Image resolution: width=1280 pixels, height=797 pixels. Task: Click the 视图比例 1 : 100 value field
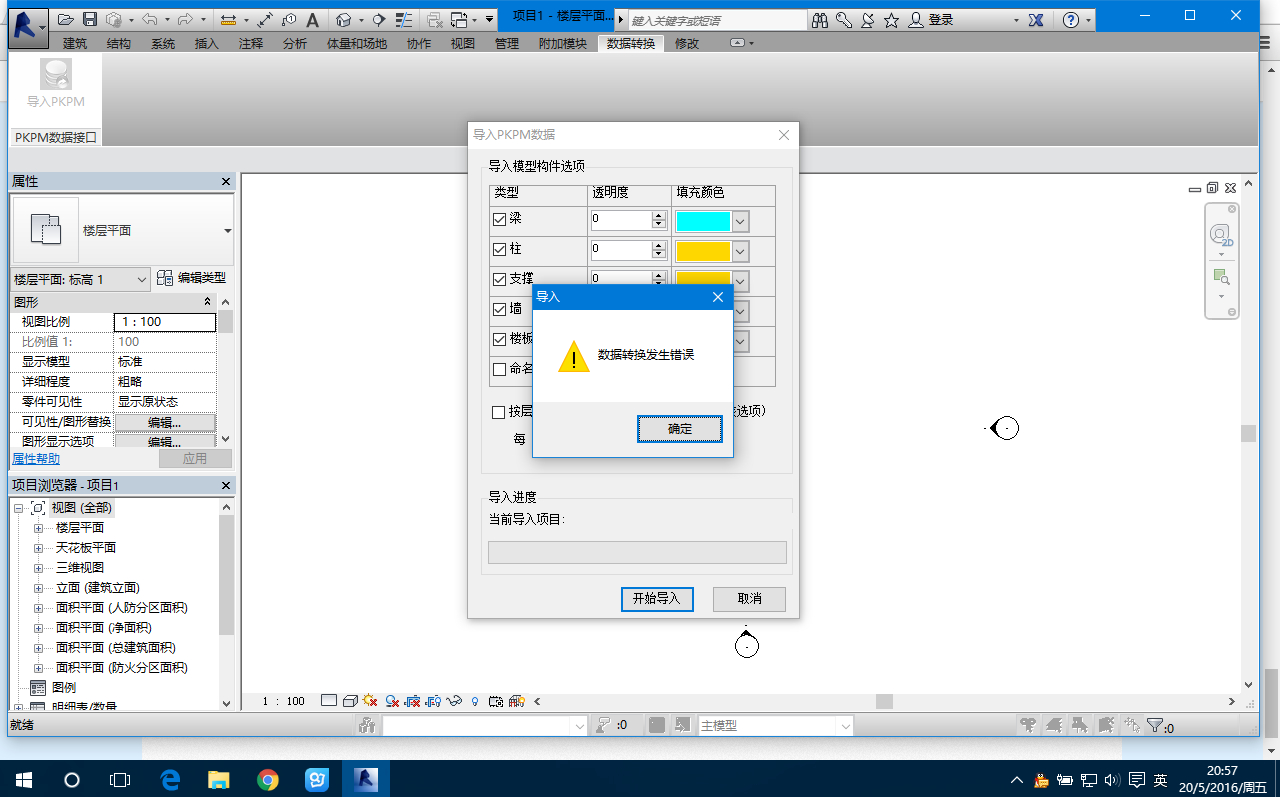pyautogui.click(x=165, y=322)
